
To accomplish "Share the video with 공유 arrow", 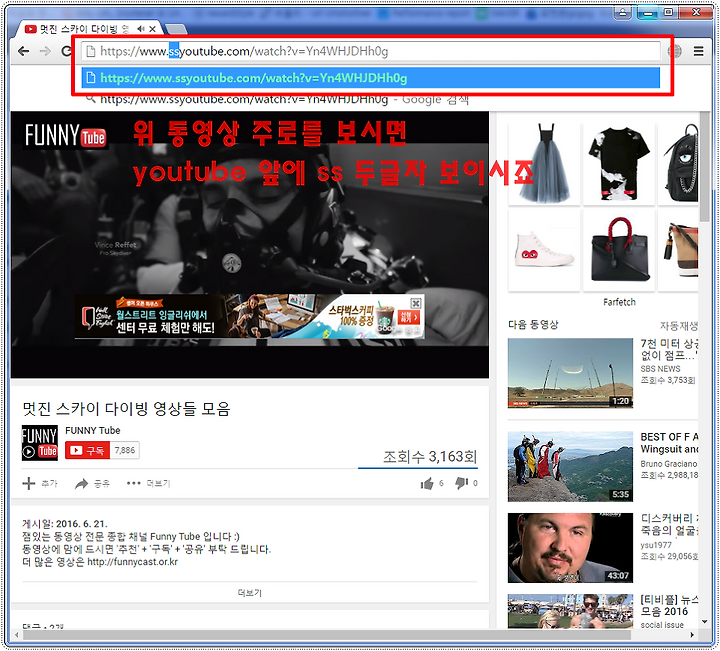I will pyautogui.click(x=92, y=483).
